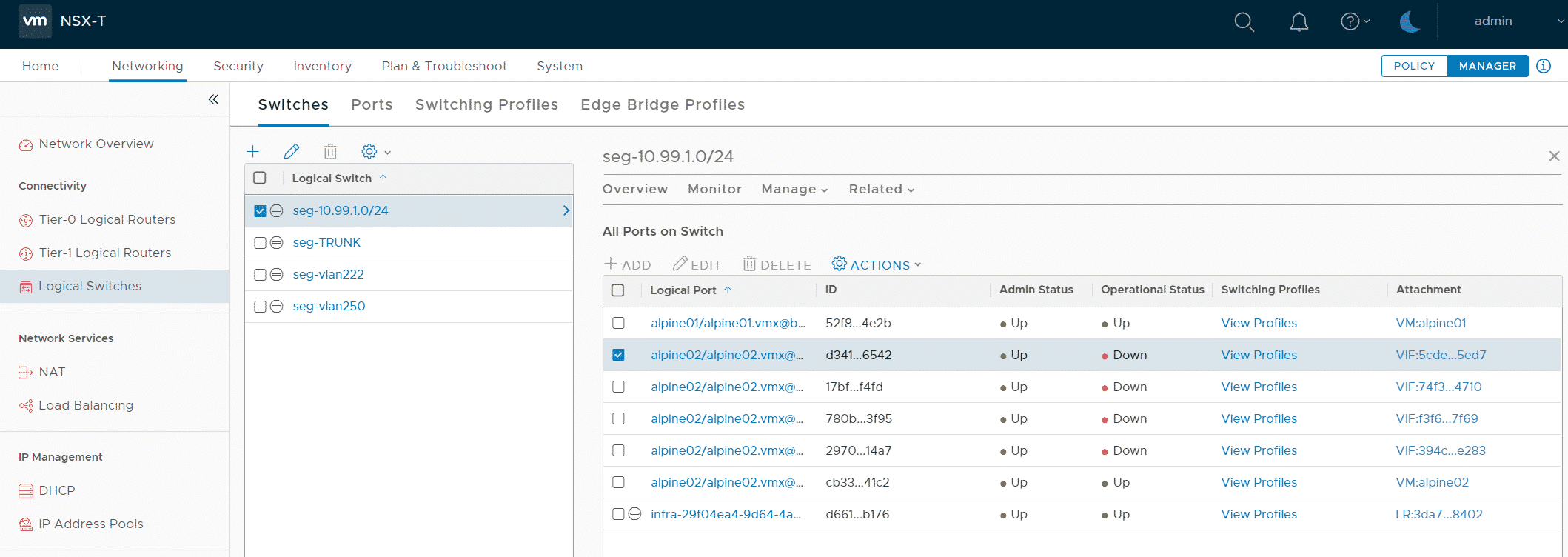Check the infra-29f04ea4 port checkbox
The width and height of the screenshot is (1568, 557).
pos(618,515)
